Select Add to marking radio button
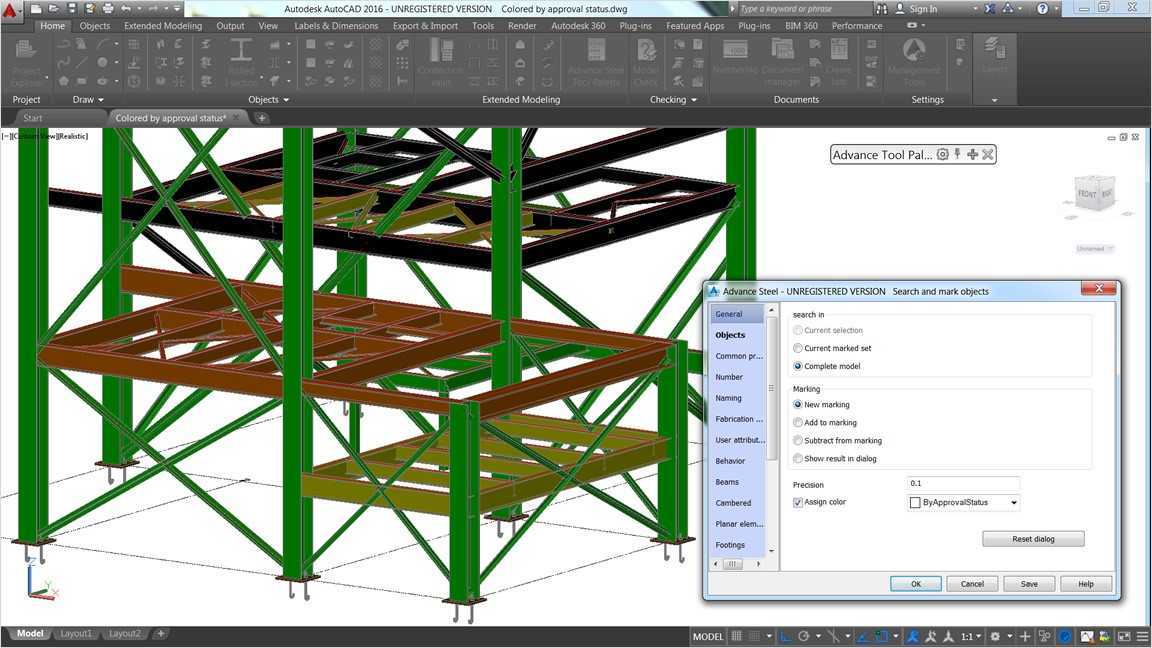Viewport: 1152px width, 648px height. tap(798, 422)
